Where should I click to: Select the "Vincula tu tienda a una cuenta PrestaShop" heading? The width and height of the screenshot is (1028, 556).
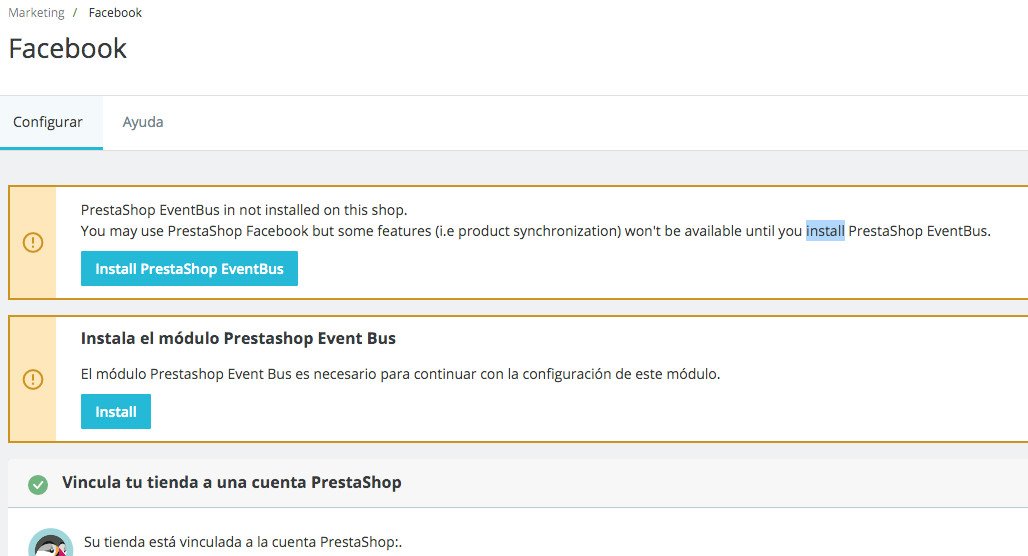pos(232,482)
